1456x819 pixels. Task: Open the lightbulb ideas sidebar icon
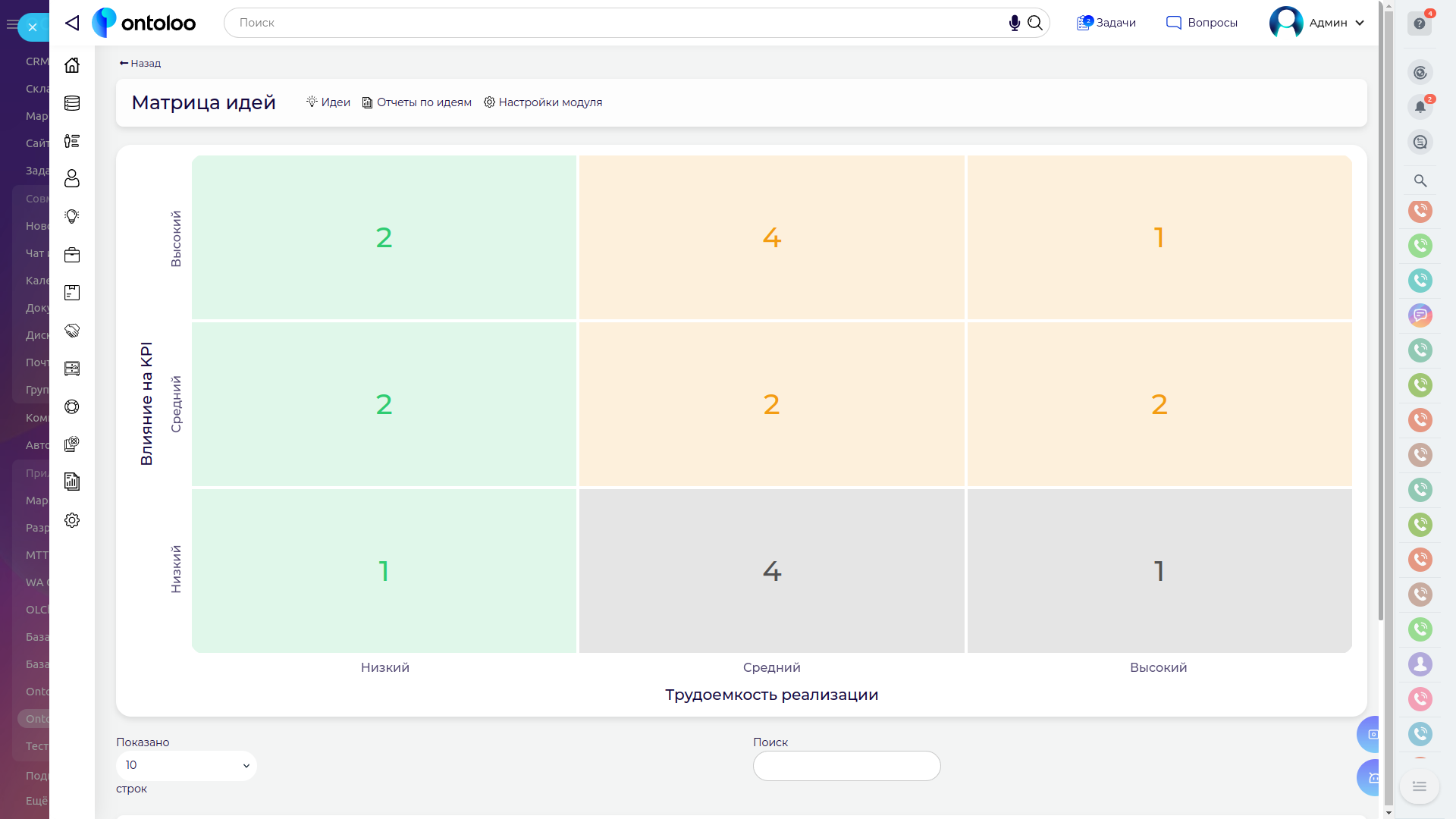[72, 217]
